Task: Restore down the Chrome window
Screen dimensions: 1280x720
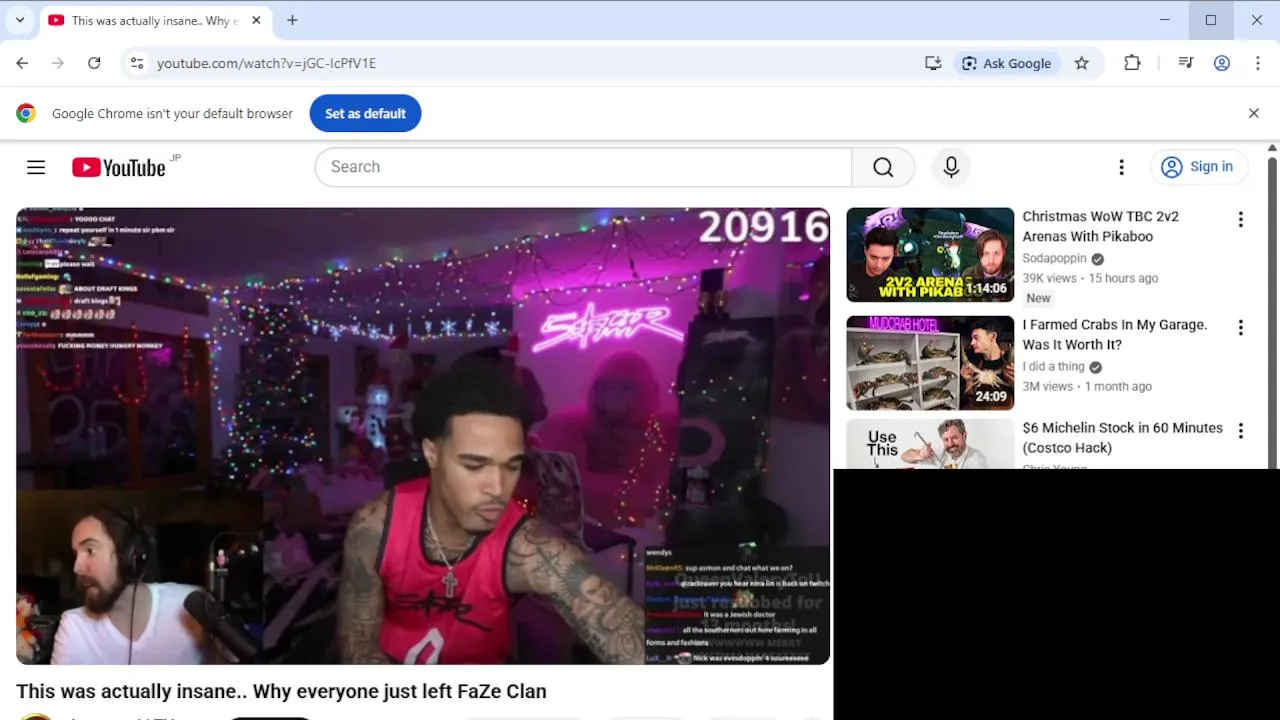Action: click(1211, 20)
